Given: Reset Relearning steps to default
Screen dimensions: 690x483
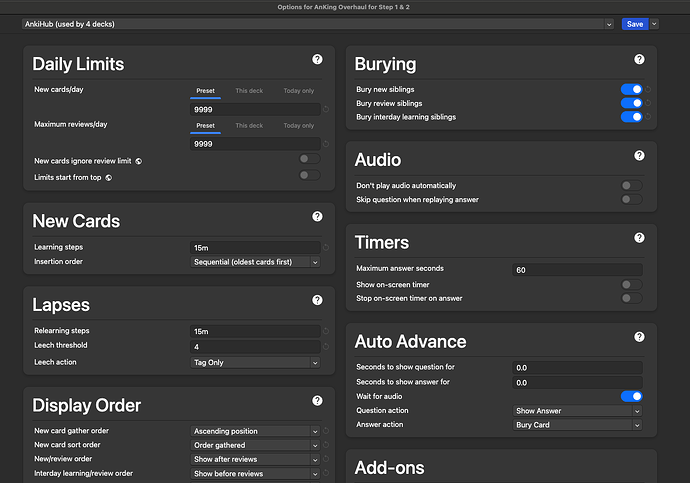Looking at the screenshot, I should click(x=326, y=331).
